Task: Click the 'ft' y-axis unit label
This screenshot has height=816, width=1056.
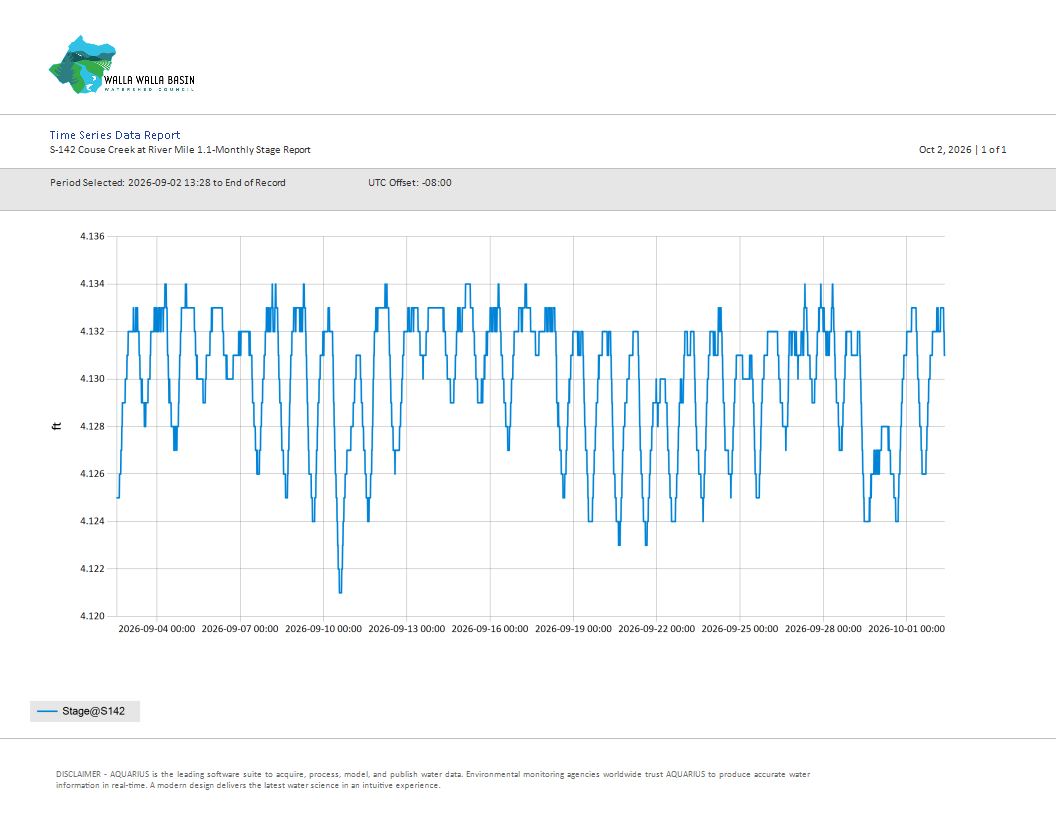Action: (x=57, y=426)
